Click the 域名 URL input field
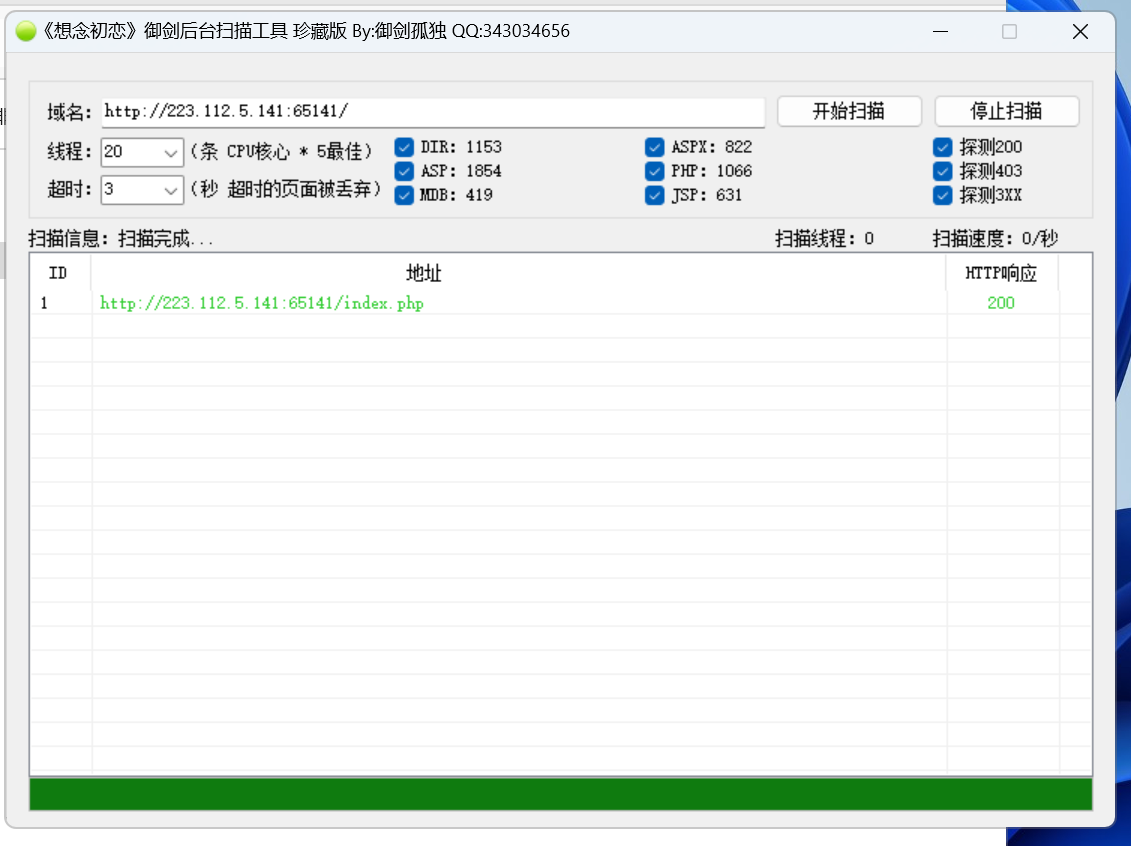Viewport: 1131px width, 846px height. 430,112
